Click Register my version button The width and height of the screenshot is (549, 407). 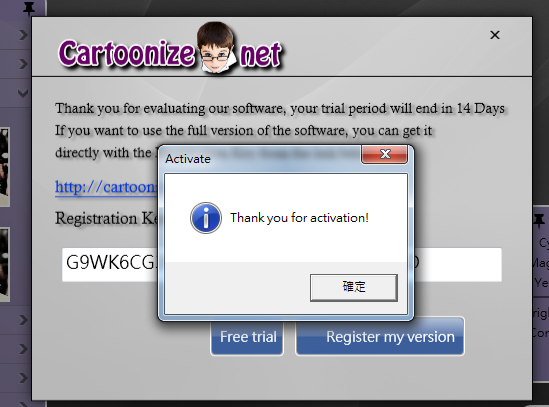pyautogui.click(x=380, y=337)
